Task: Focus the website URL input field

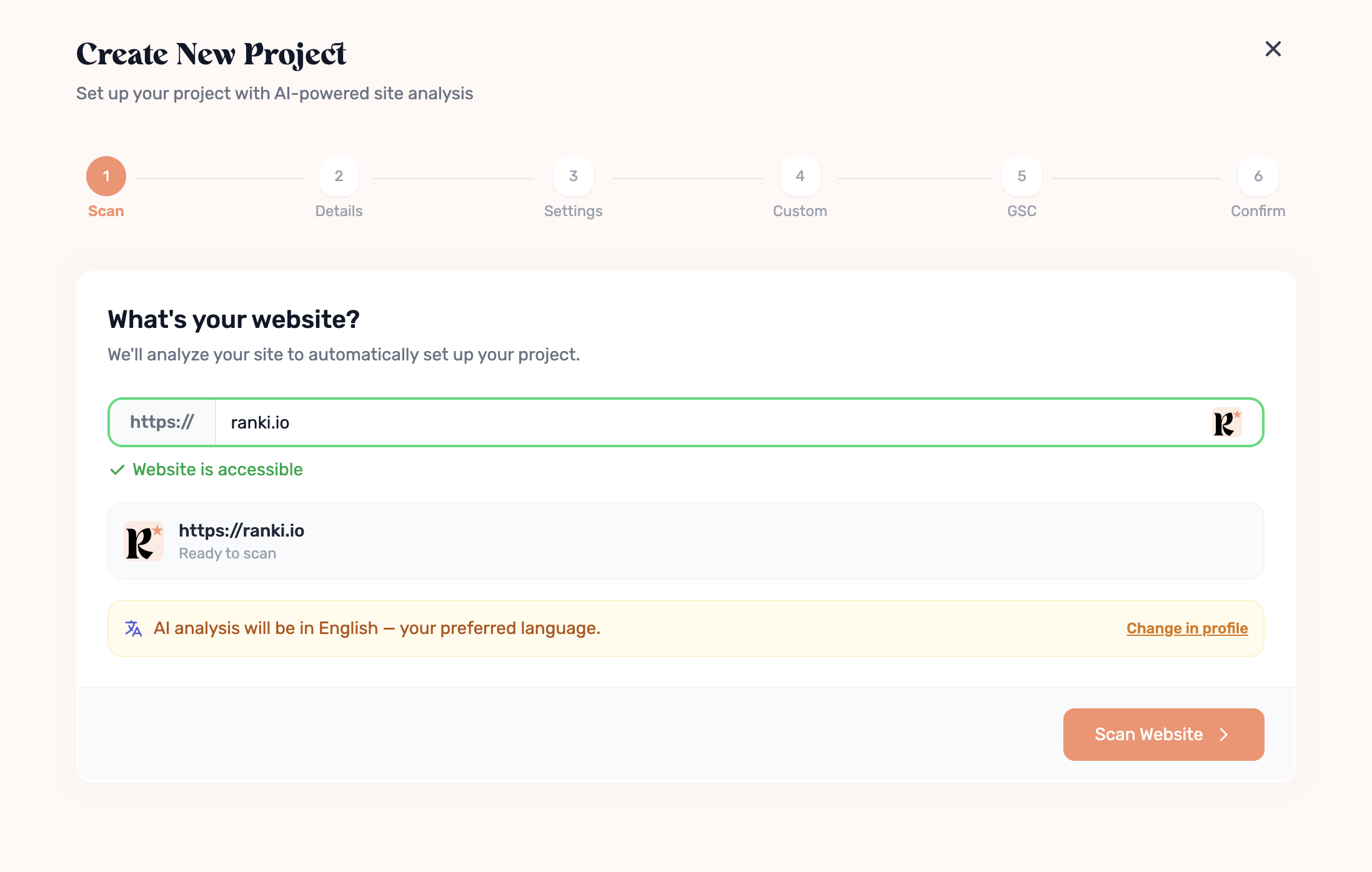Action: click(x=712, y=422)
